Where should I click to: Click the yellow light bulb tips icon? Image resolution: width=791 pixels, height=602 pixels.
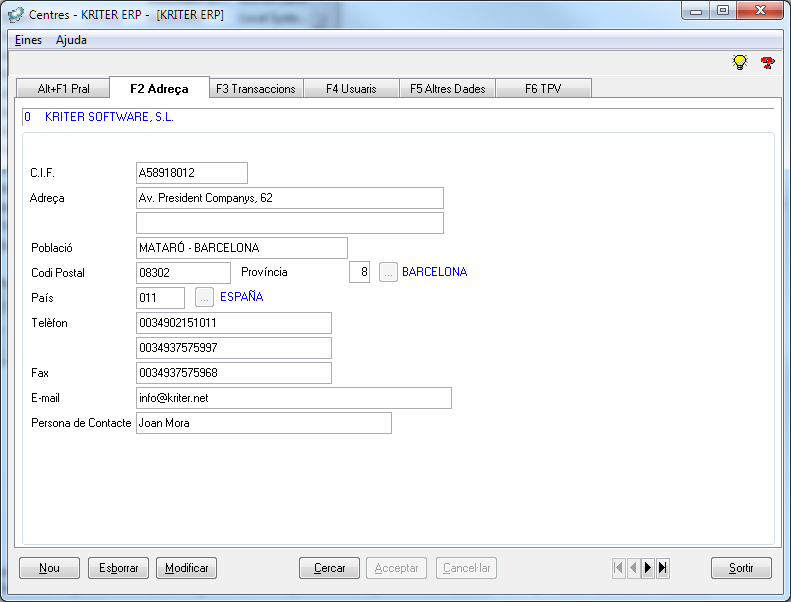point(740,63)
